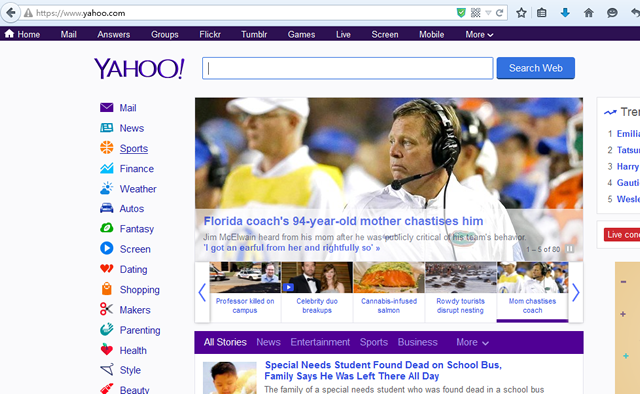The height and width of the screenshot is (394, 640).
Task: Open the Autos car icon
Action: point(107,208)
